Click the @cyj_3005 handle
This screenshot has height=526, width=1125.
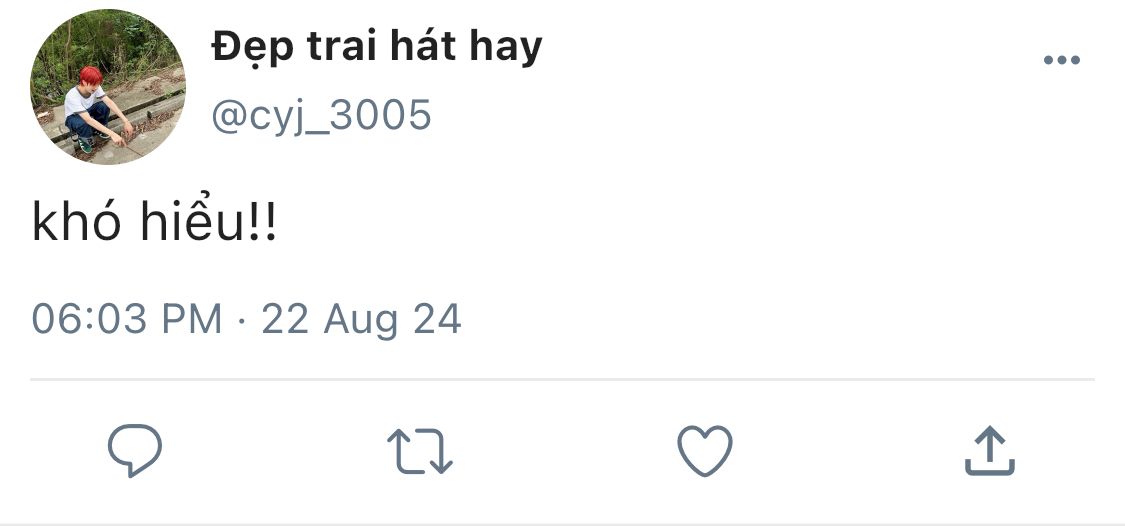321,116
